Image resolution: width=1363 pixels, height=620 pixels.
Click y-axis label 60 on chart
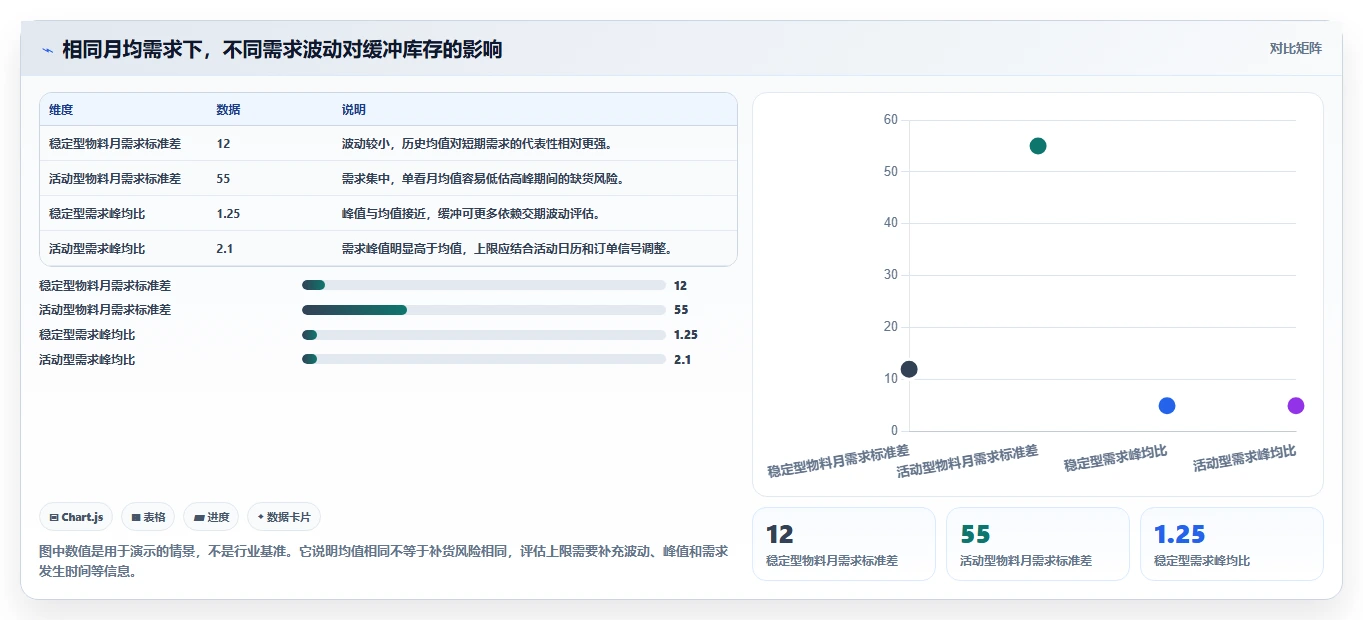pyautogui.click(x=891, y=120)
